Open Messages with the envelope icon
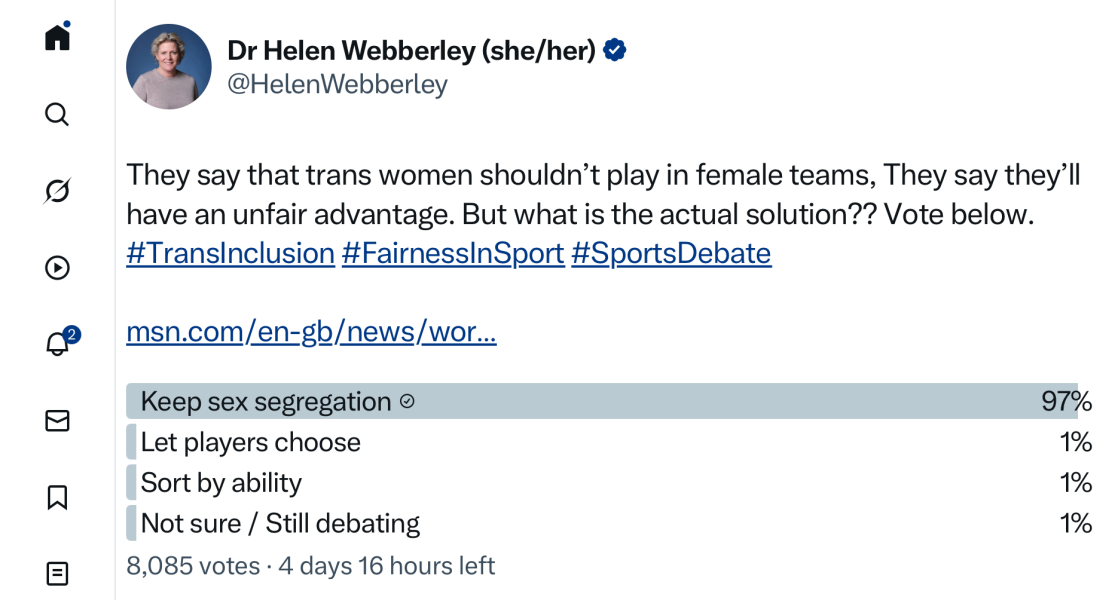 [x=57, y=421]
